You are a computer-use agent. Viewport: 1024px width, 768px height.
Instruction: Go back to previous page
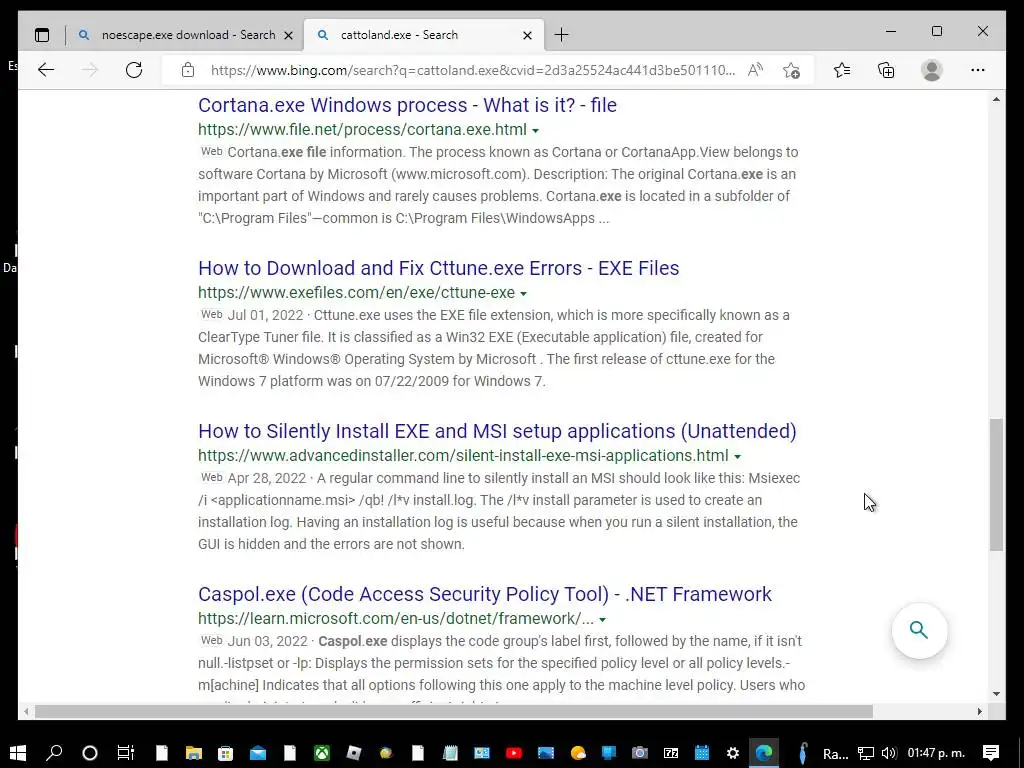pos(46,70)
